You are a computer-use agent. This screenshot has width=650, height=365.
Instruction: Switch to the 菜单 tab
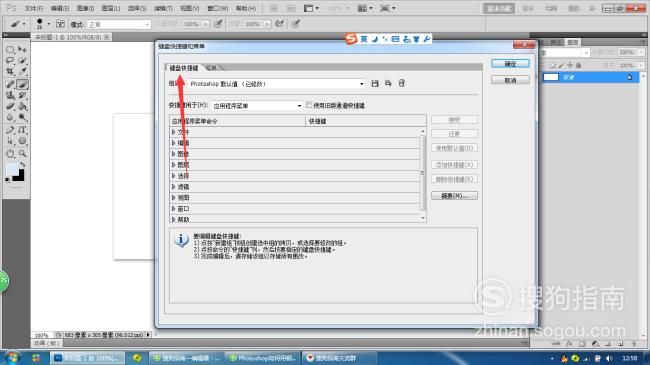click(x=211, y=68)
